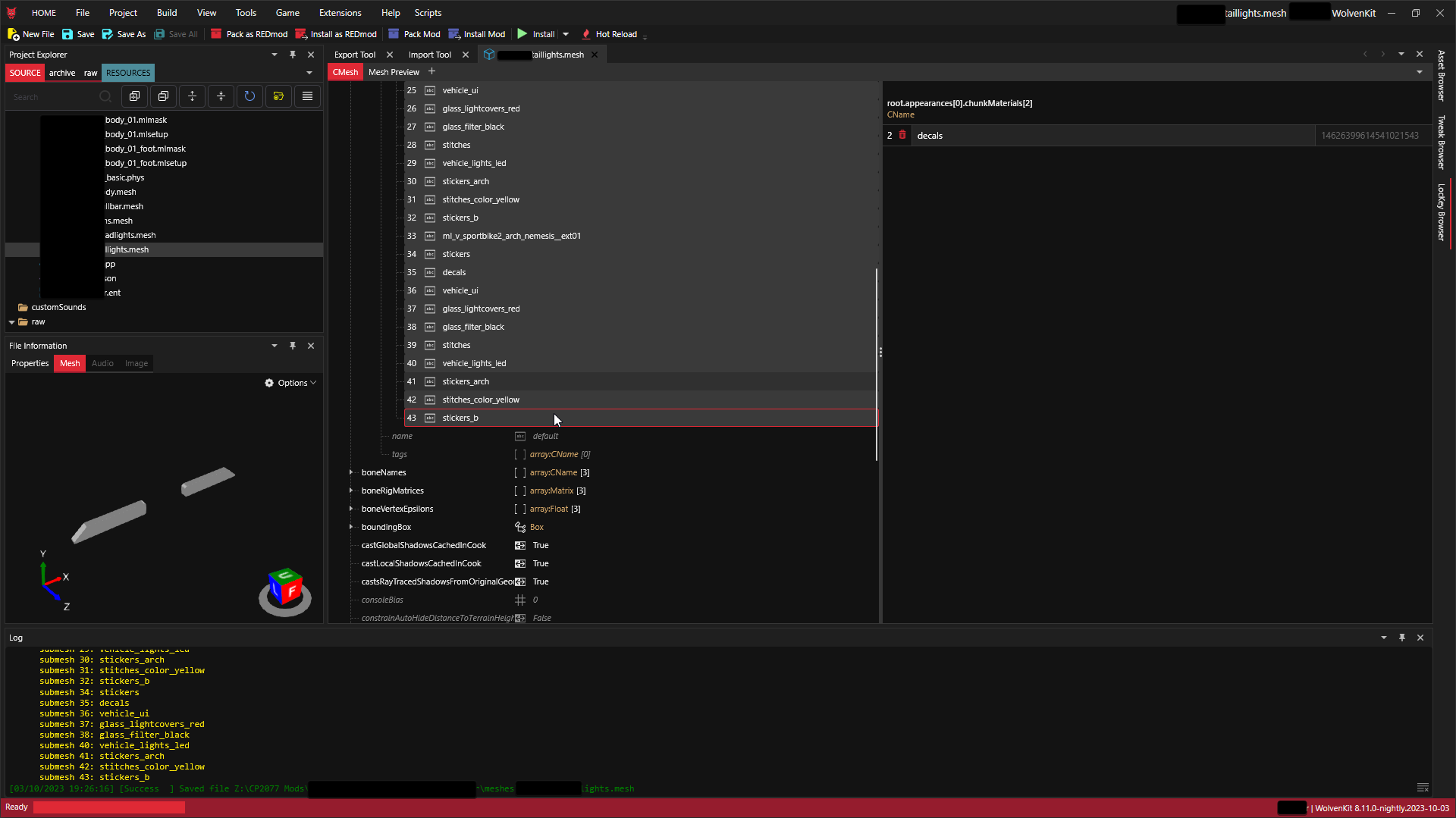Expand the boneNames array
1456x818 pixels.
(x=351, y=472)
